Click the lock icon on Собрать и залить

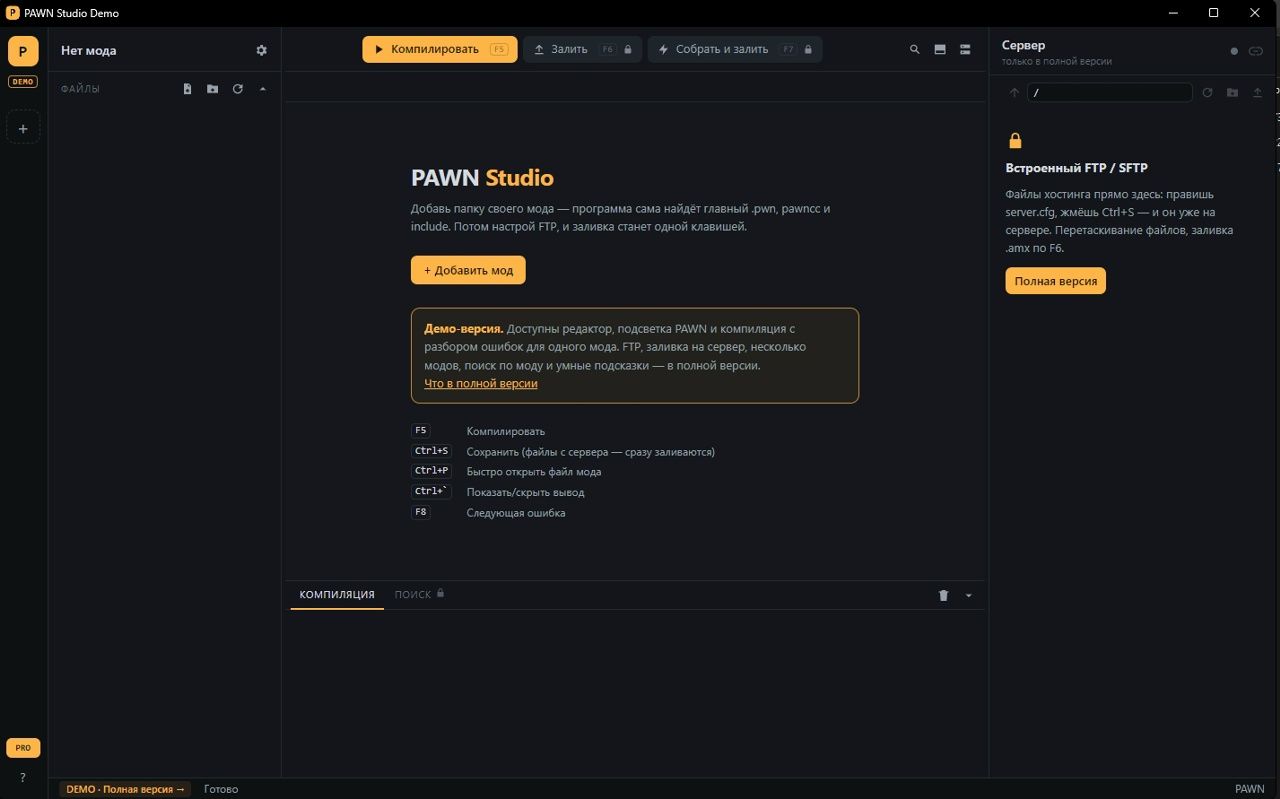click(808, 49)
